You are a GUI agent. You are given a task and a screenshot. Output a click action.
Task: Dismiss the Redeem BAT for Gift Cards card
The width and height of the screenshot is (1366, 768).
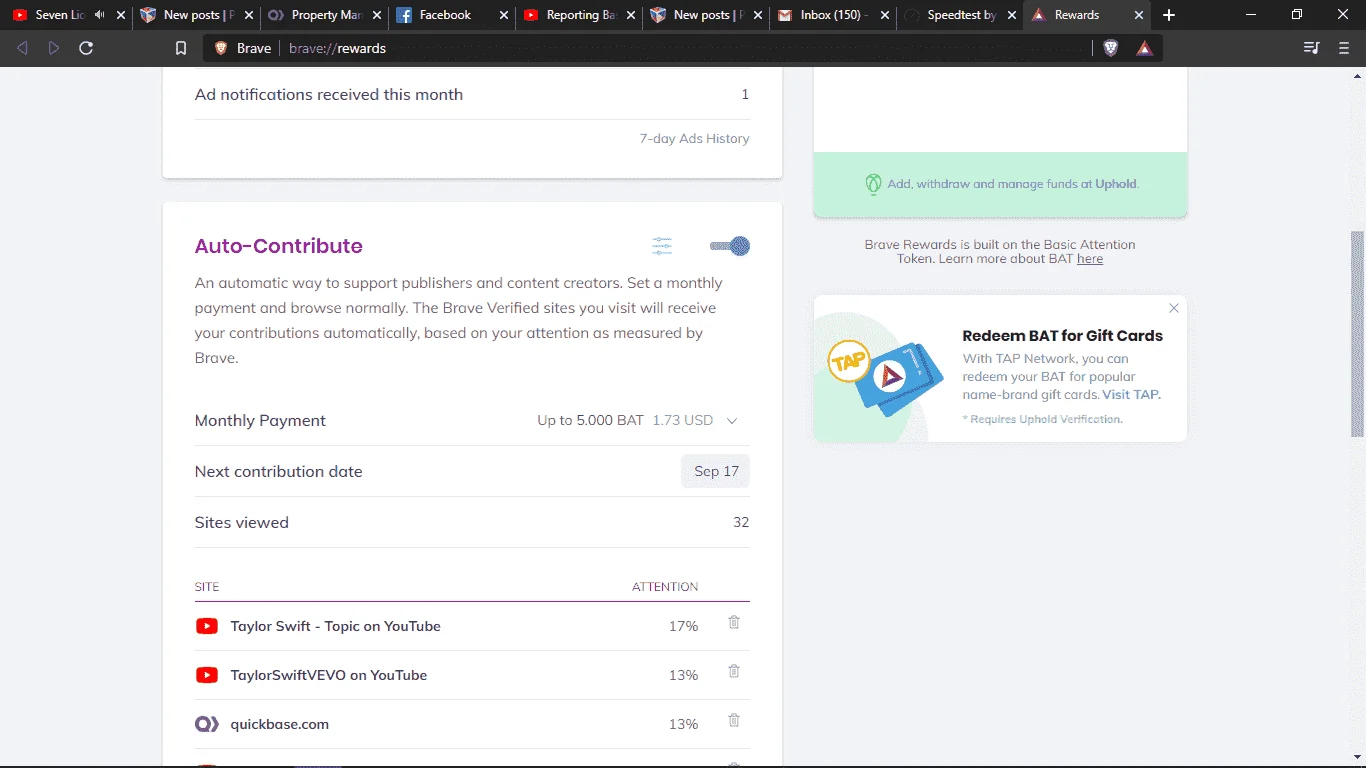pos(1174,308)
